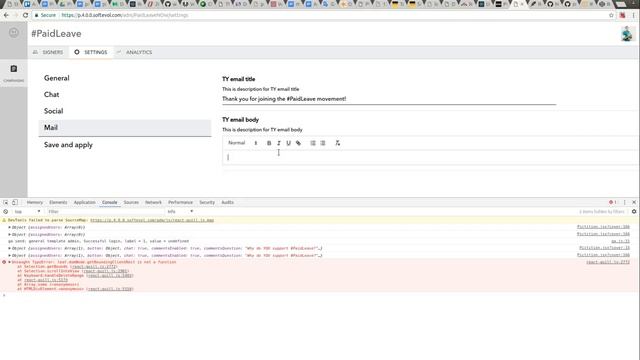The image size is (640, 360).
Task: Open the DevTools Application tab
Action: coord(84,202)
